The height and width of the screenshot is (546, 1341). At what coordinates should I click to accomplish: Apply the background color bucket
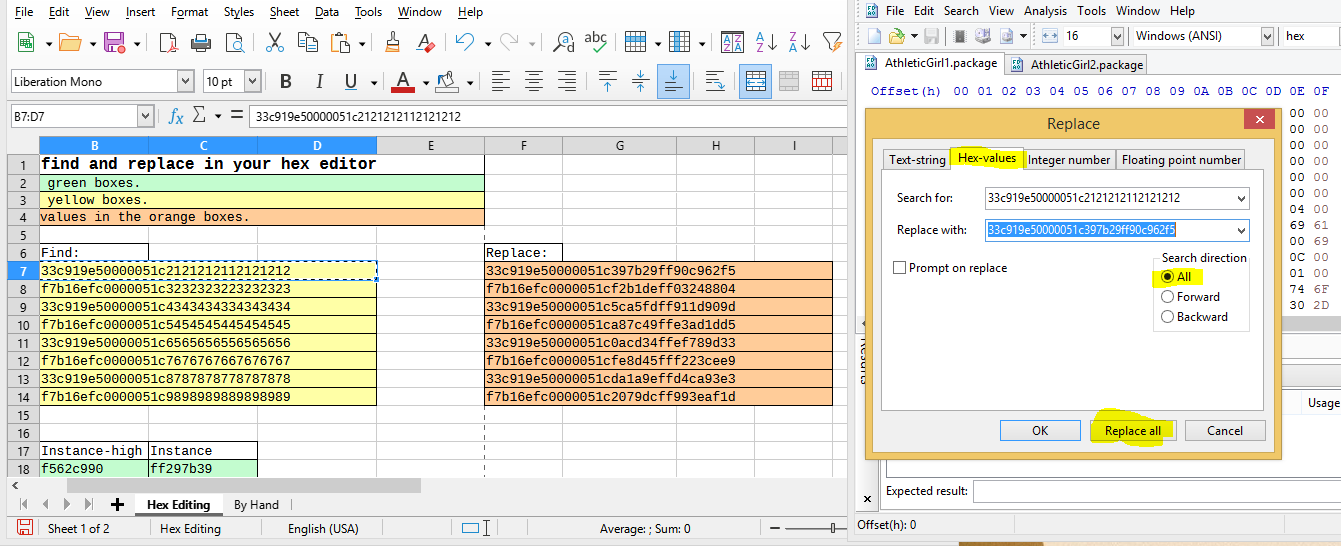click(446, 82)
